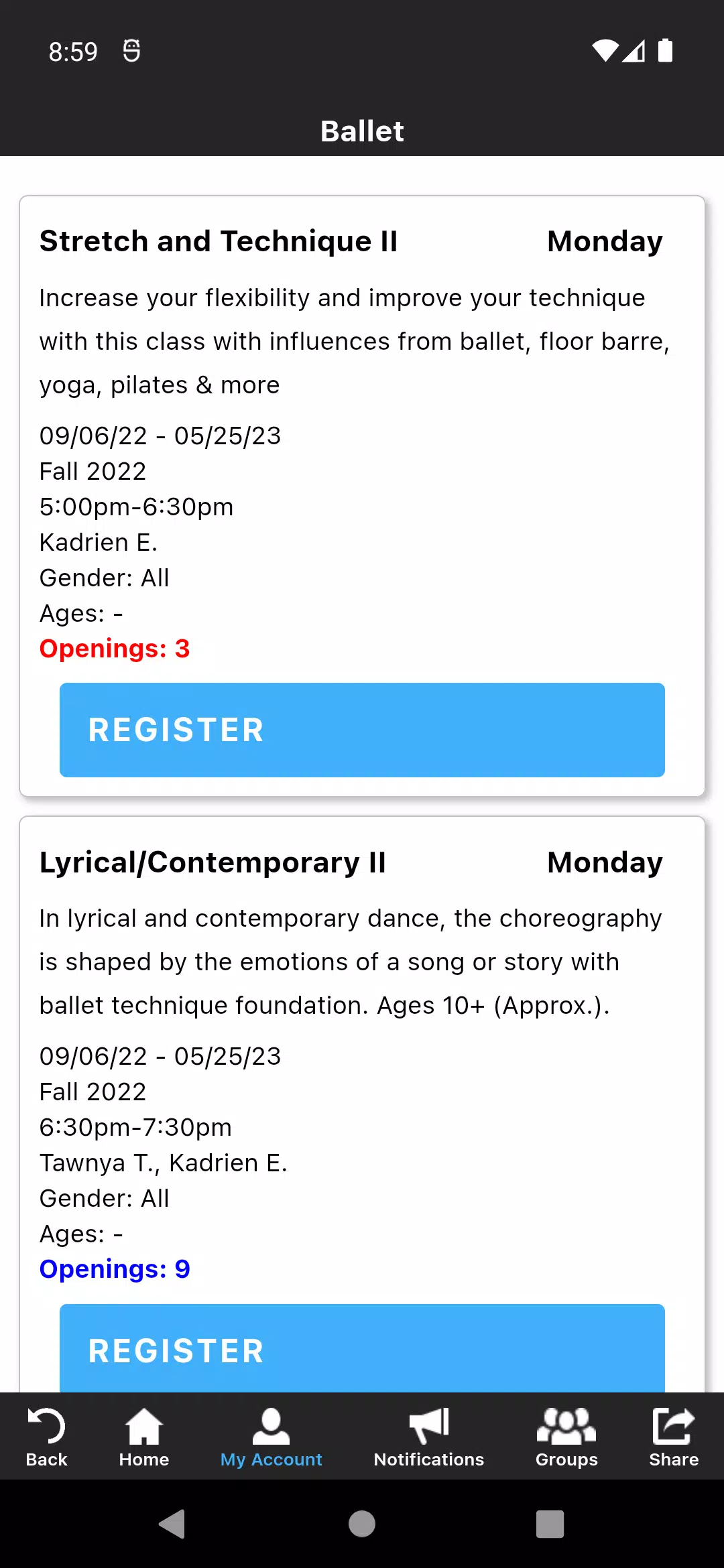
Task: Tap the battery status icon
Action: point(665,50)
